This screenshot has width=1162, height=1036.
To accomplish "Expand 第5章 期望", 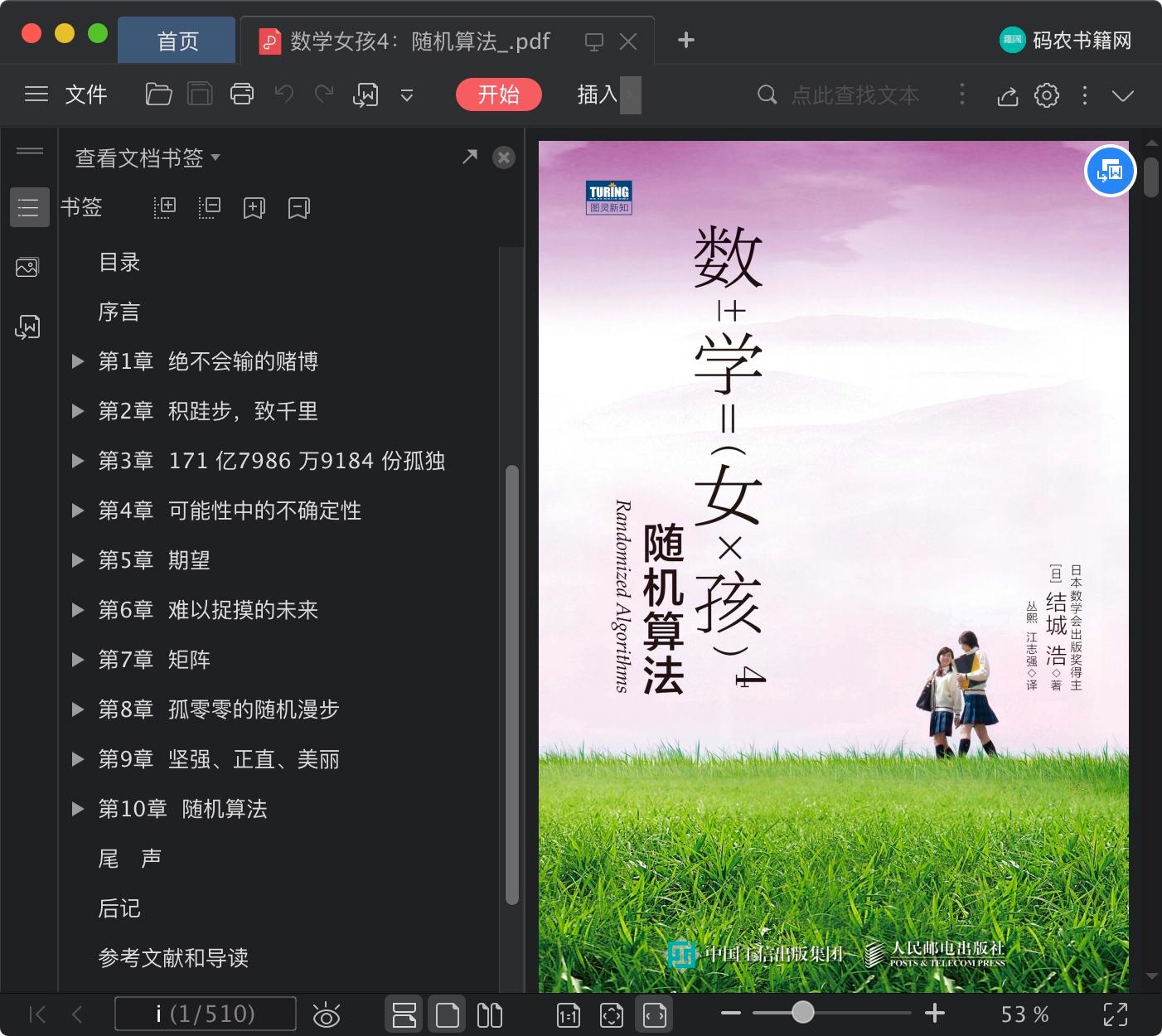I will coord(78,560).
